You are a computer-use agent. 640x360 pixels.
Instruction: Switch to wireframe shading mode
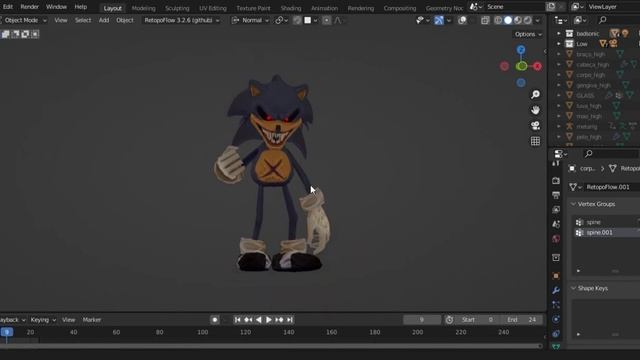tap(498, 20)
